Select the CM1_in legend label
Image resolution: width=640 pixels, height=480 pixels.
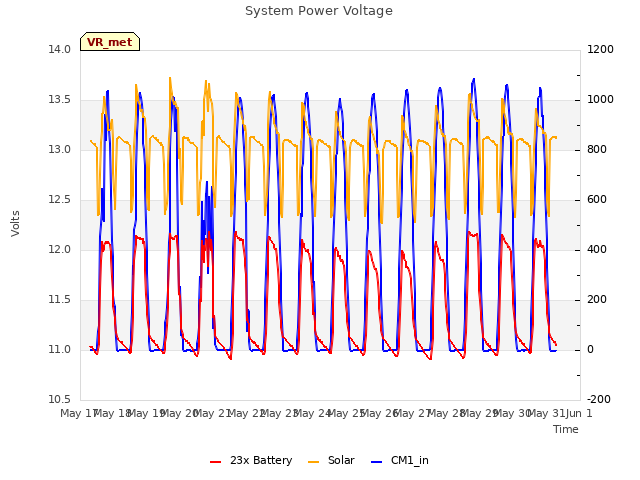[x=410, y=460]
